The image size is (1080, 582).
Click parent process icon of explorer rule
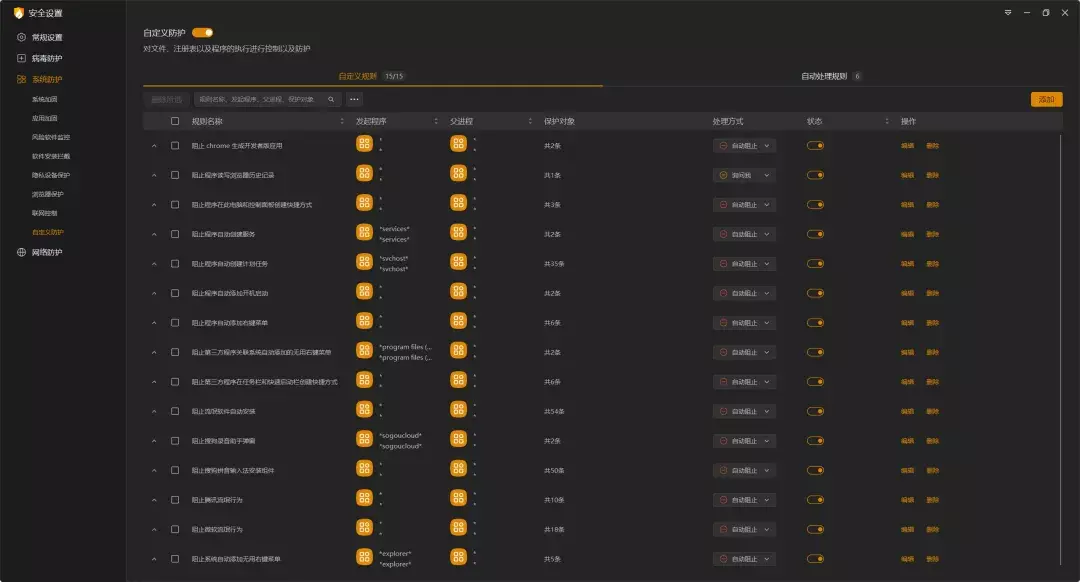pos(458,558)
